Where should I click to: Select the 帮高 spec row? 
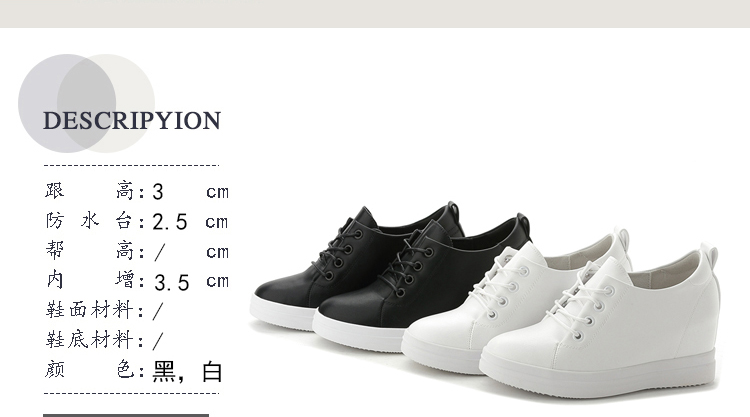pyautogui.click(x=137, y=251)
